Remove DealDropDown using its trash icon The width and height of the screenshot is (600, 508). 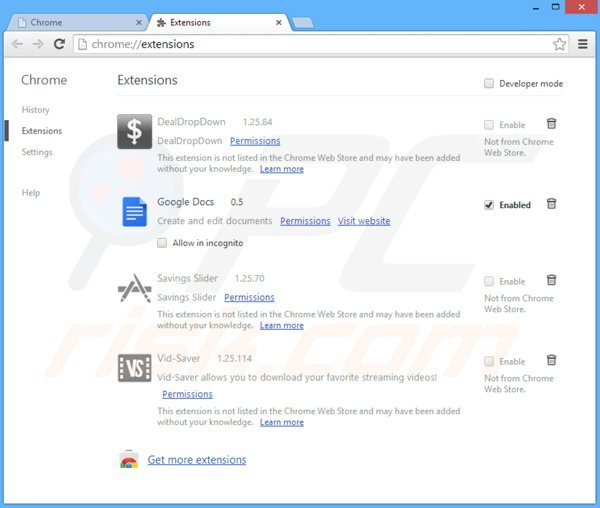[551, 124]
